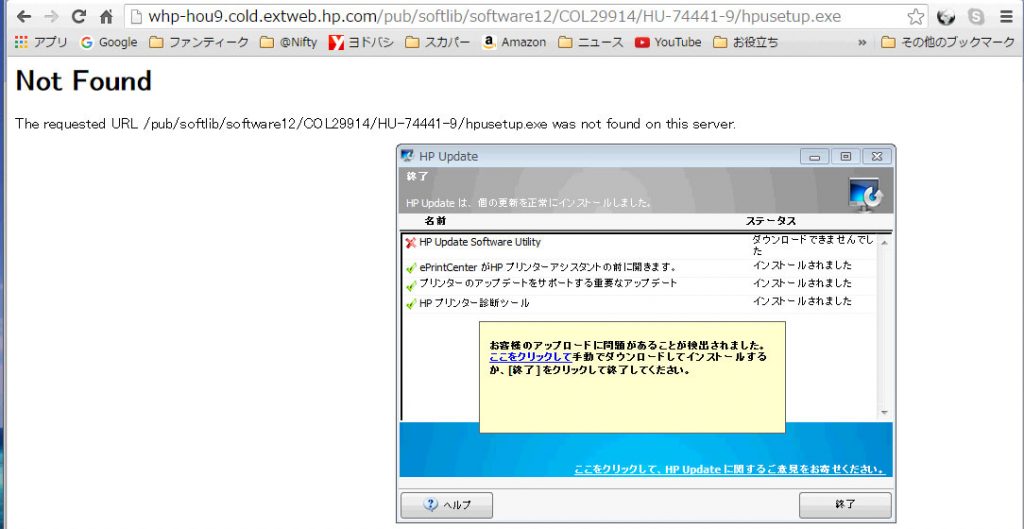Image resolution: width=1024 pixels, height=529 pixels.
Task: Maximize the HP Update window
Action: pos(846,157)
